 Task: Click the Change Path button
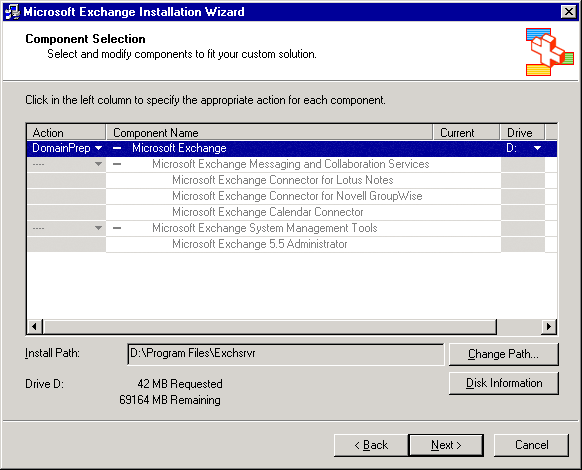pyautogui.click(x=503, y=354)
